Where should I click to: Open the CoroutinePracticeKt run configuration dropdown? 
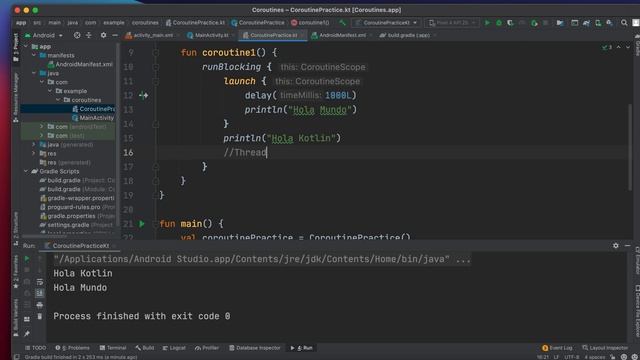(x=386, y=23)
